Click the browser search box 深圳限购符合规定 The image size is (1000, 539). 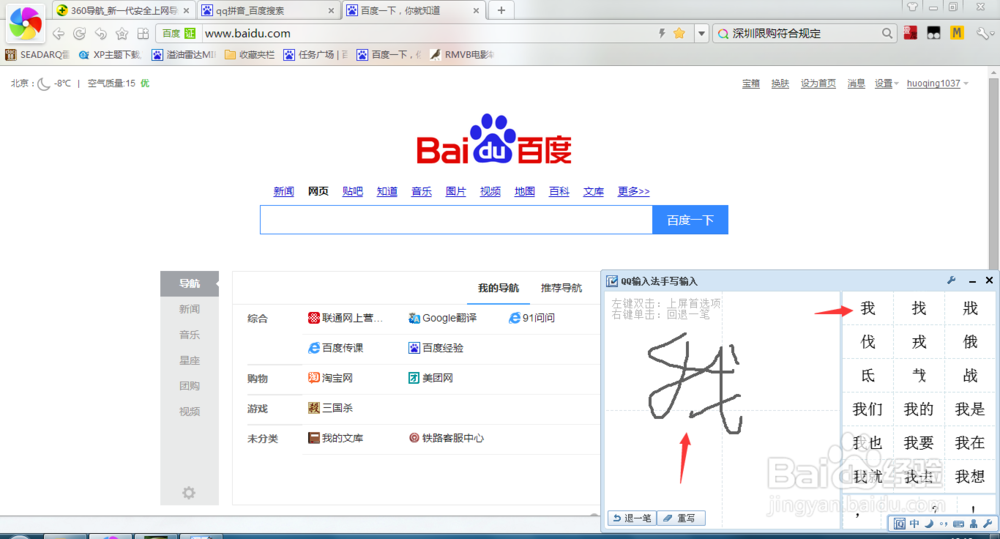click(x=804, y=33)
